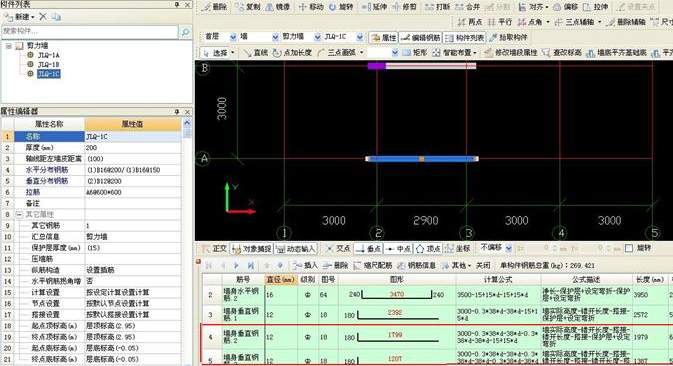
Task: Toggle 交点 intersection snap
Action: point(337,248)
